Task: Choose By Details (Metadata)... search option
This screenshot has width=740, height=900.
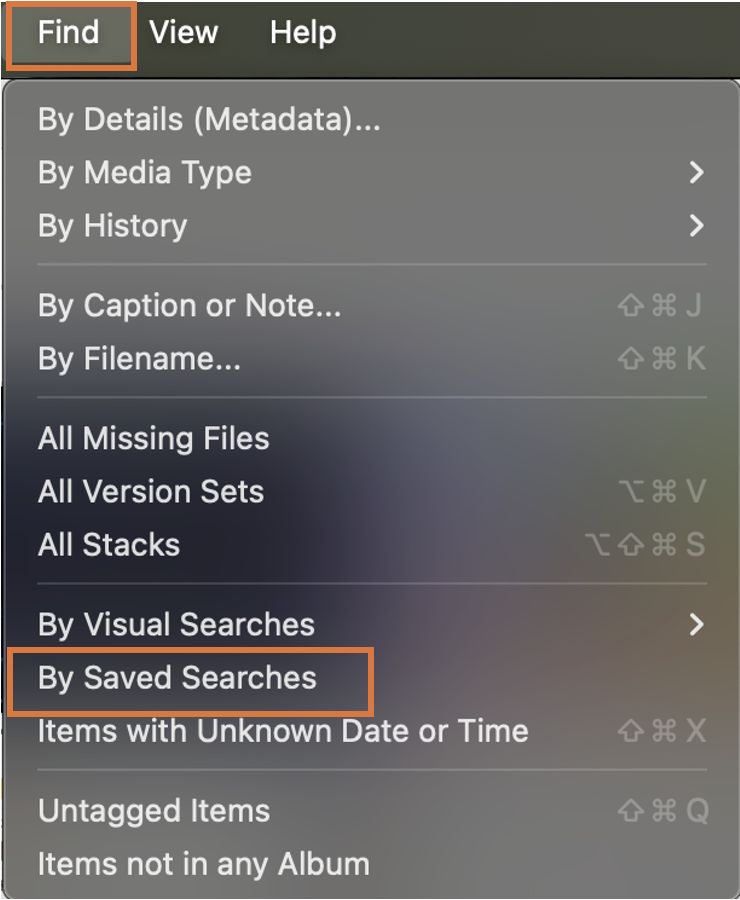Action: 209,120
